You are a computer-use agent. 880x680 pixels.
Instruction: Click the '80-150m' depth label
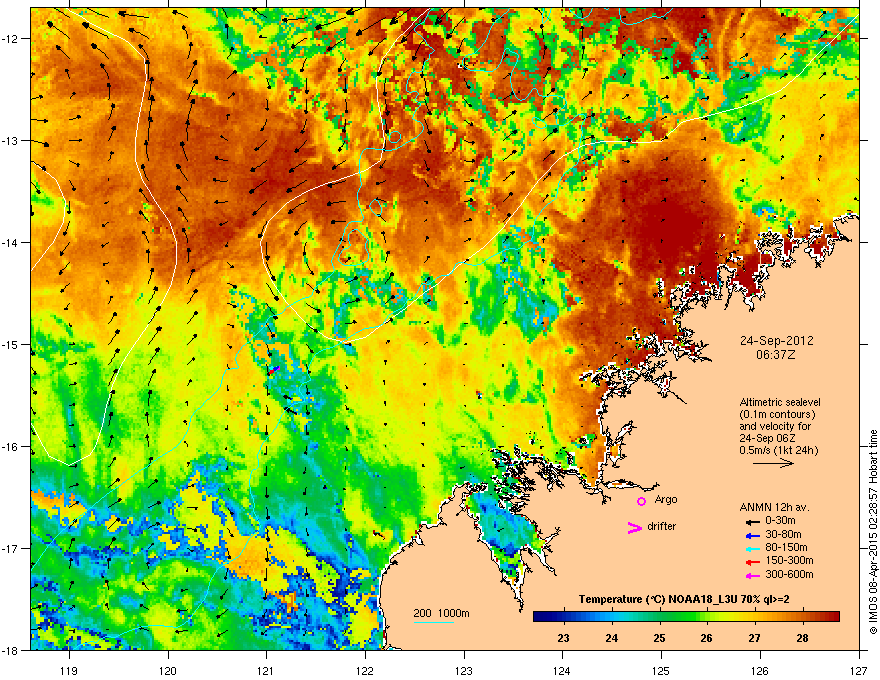[x=786, y=547]
